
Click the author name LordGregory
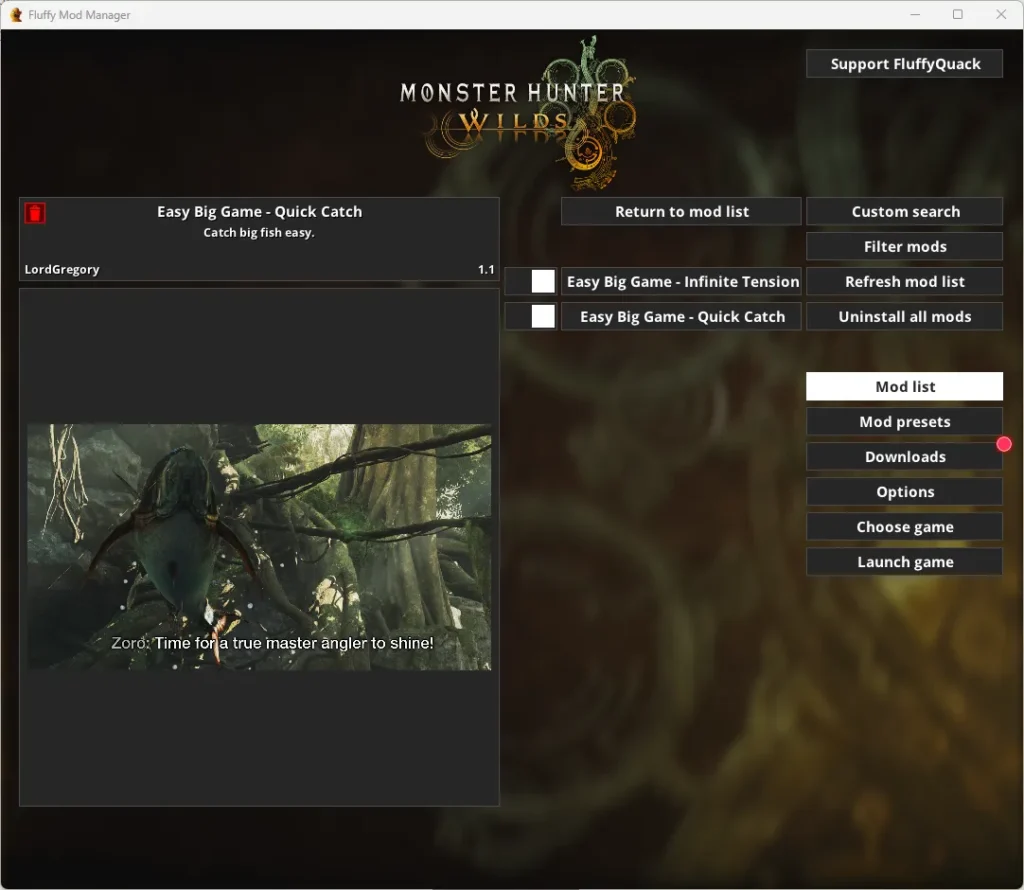tap(62, 269)
